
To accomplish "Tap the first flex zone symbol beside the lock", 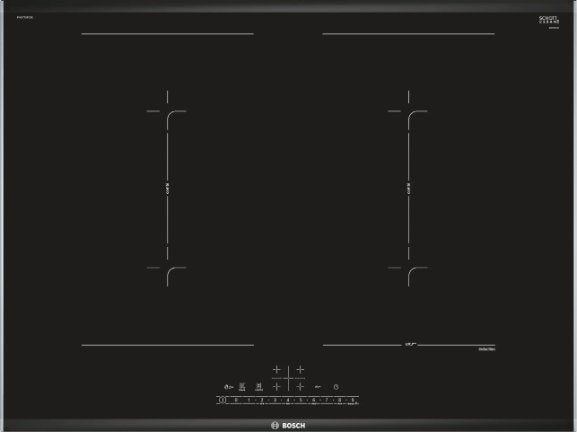I will click(242, 387).
